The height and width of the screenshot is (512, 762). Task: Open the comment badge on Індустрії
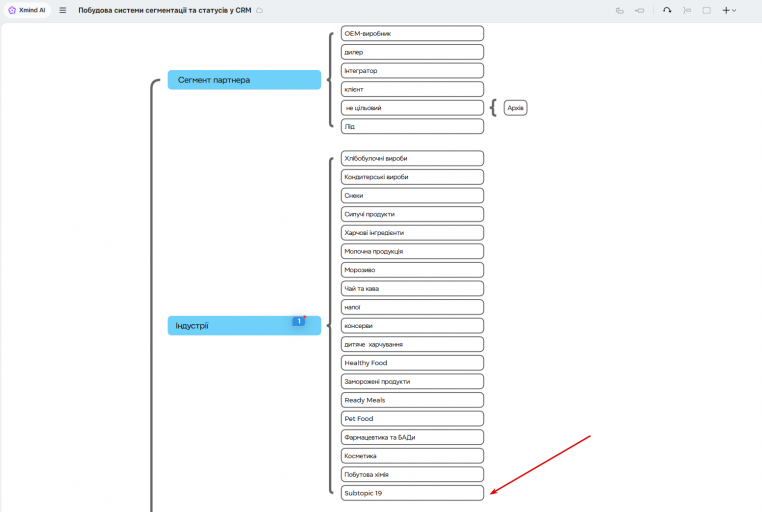(x=299, y=321)
